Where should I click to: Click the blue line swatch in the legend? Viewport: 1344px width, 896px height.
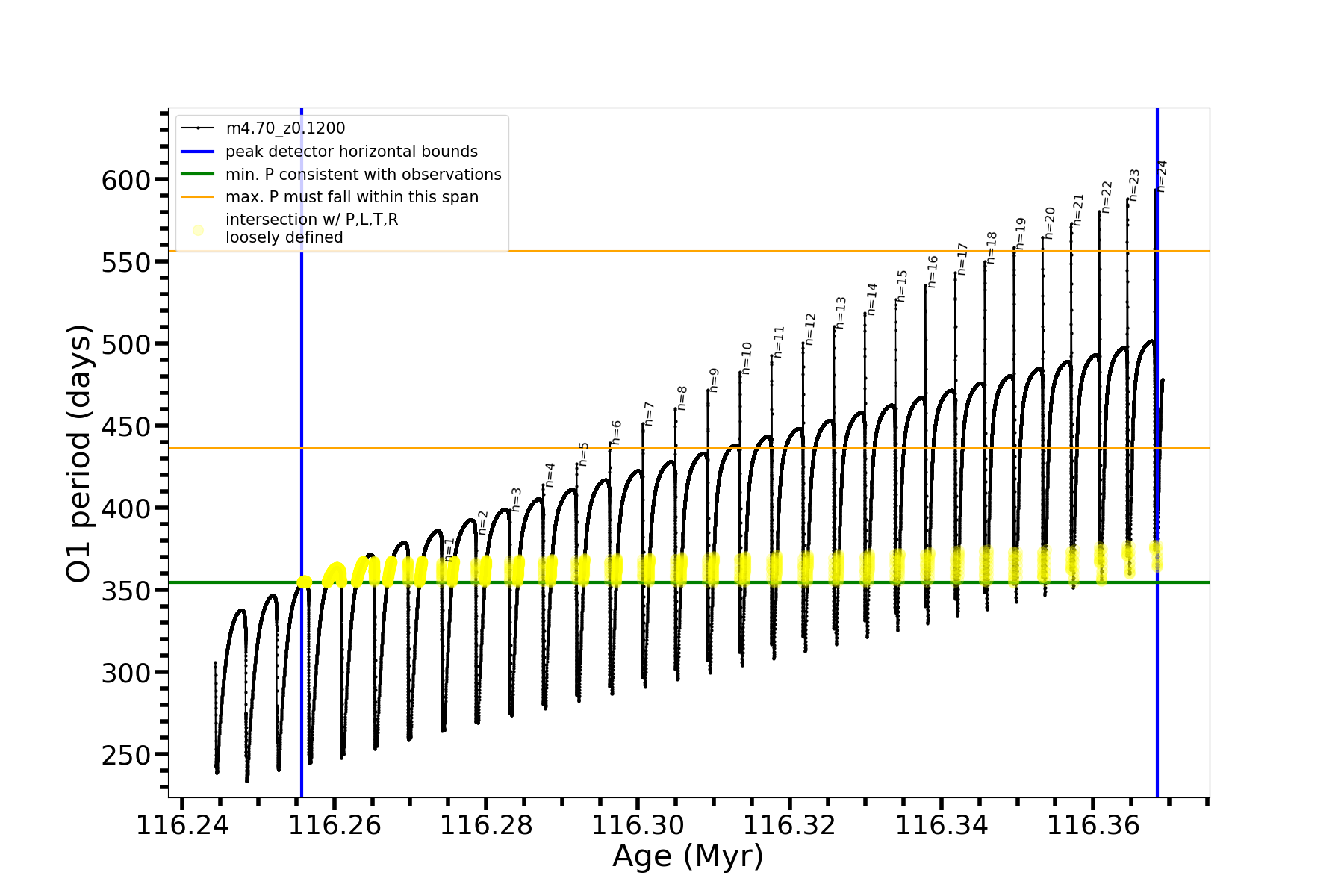click(198, 152)
